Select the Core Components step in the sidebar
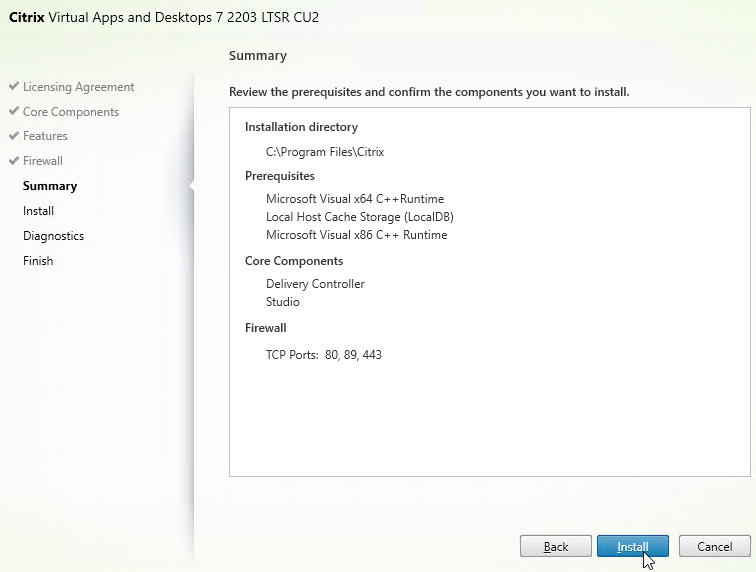Viewport: 756px width, 572px height. point(71,112)
